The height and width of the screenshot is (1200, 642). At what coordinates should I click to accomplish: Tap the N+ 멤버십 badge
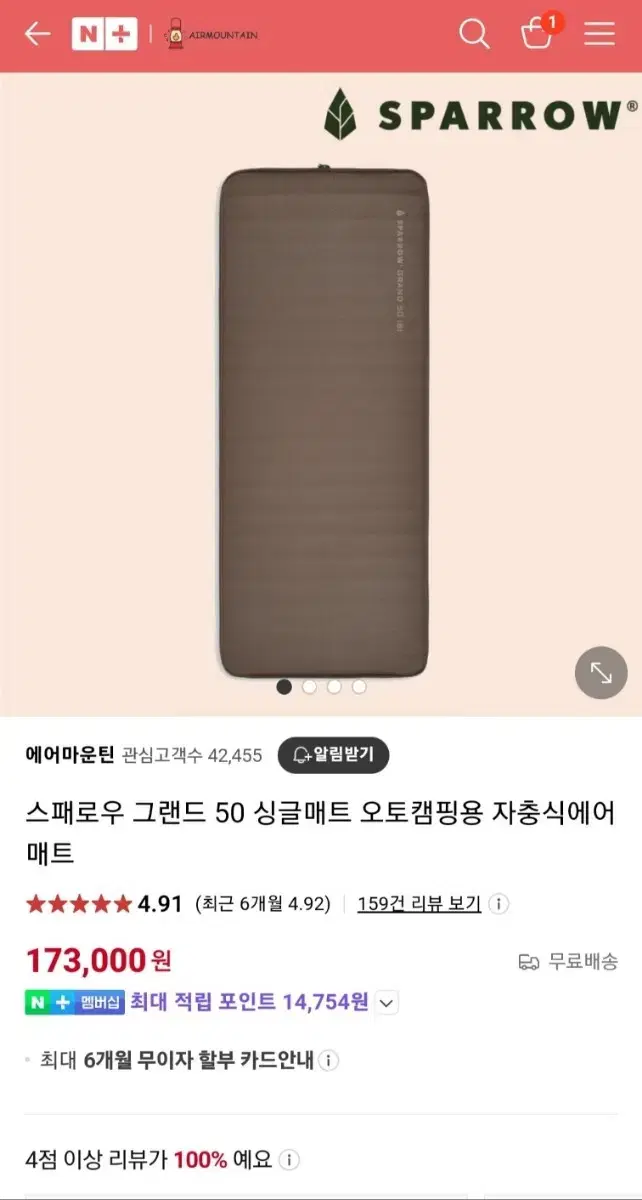point(75,1002)
